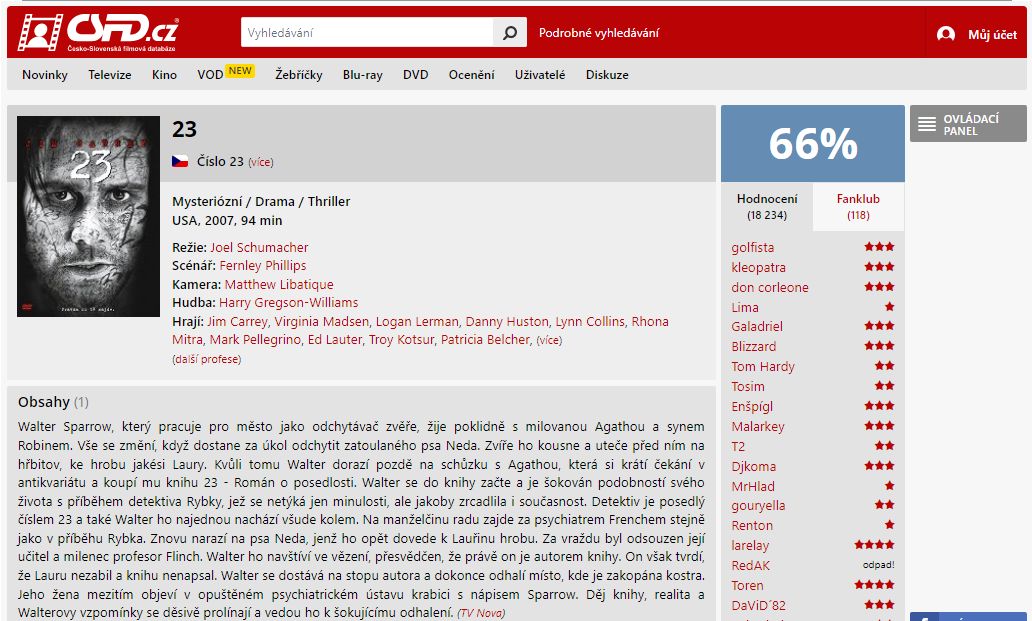Click the Facebook icon at bottom right
Viewport: 1032px width, 621px height.
[924, 618]
